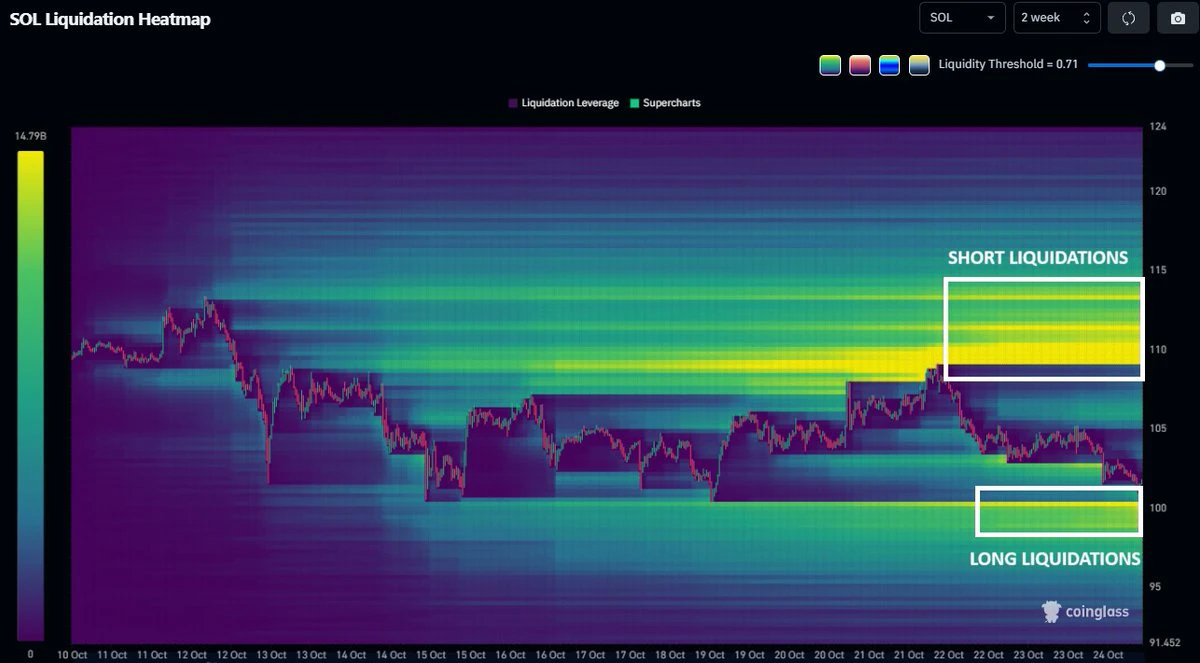Screen dimensions: 1200x663
Task: Click the 91.452 price axis label
Action: click(1166, 643)
